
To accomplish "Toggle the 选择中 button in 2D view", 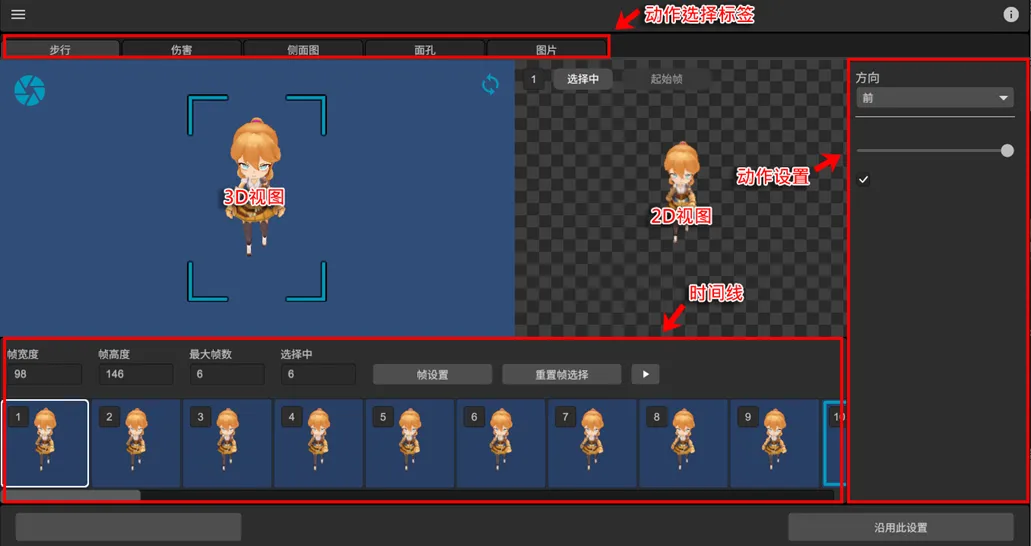I will 582,79.
